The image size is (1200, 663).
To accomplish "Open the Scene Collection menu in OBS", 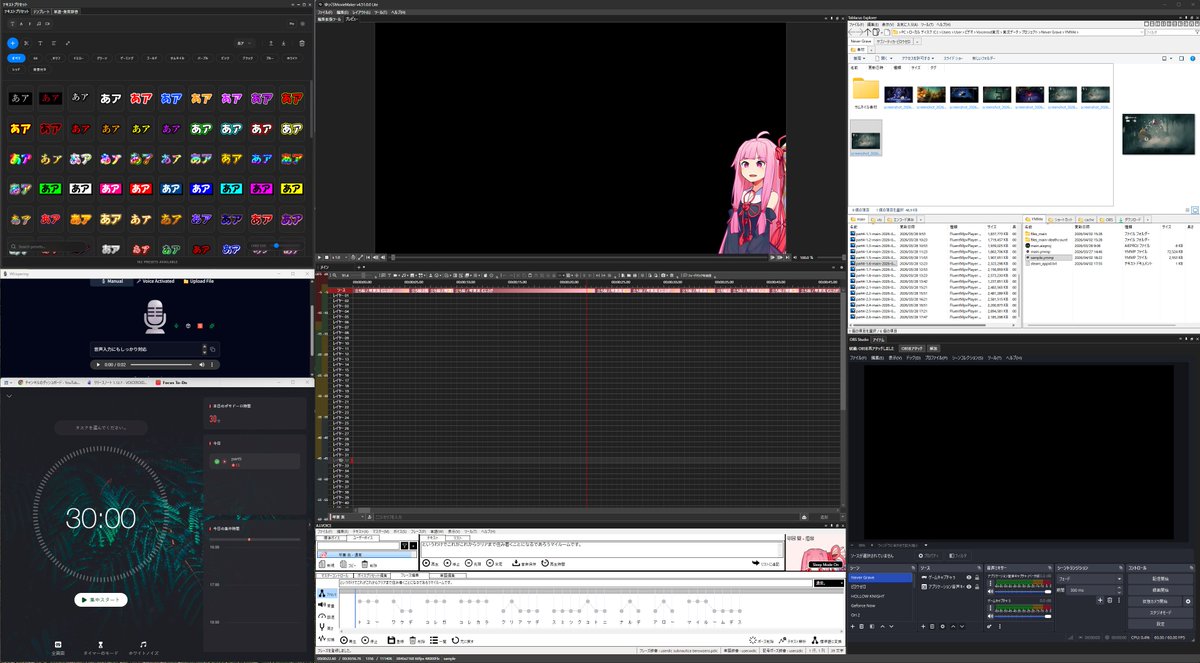I will pyautogui.click(x=967, y=357).
